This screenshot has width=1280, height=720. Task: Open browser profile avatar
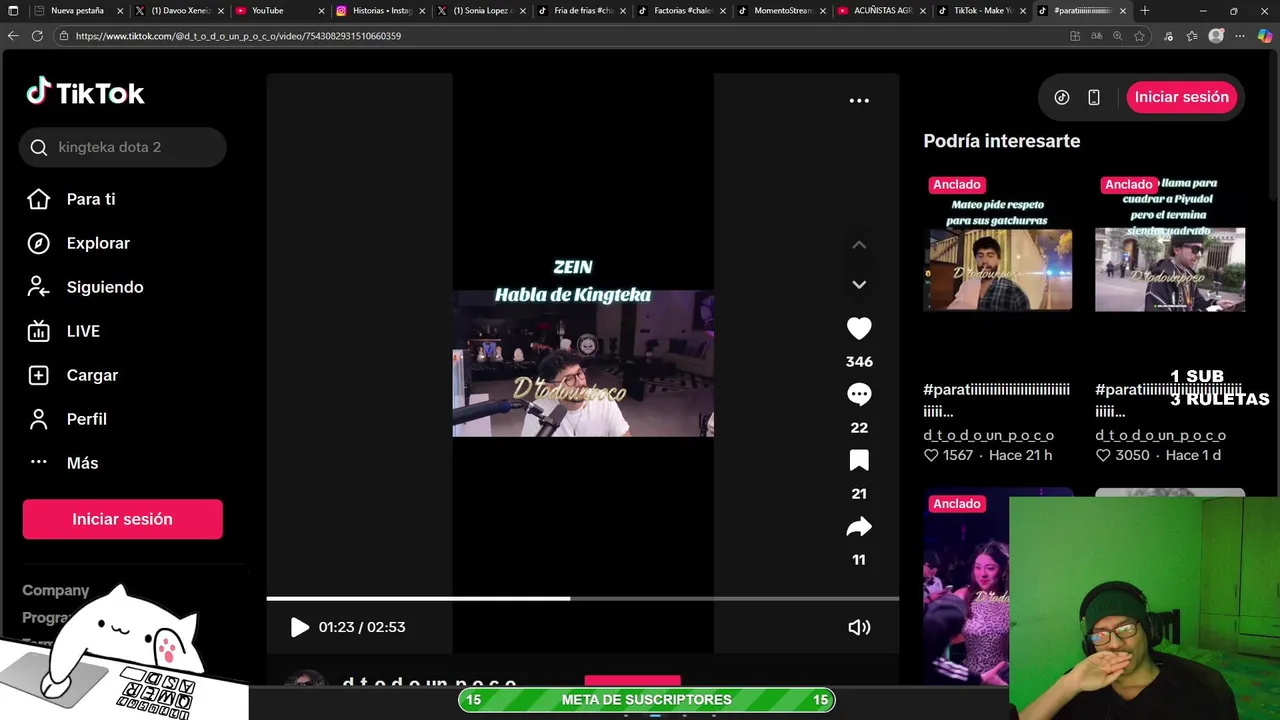(x=1216, y=36)
